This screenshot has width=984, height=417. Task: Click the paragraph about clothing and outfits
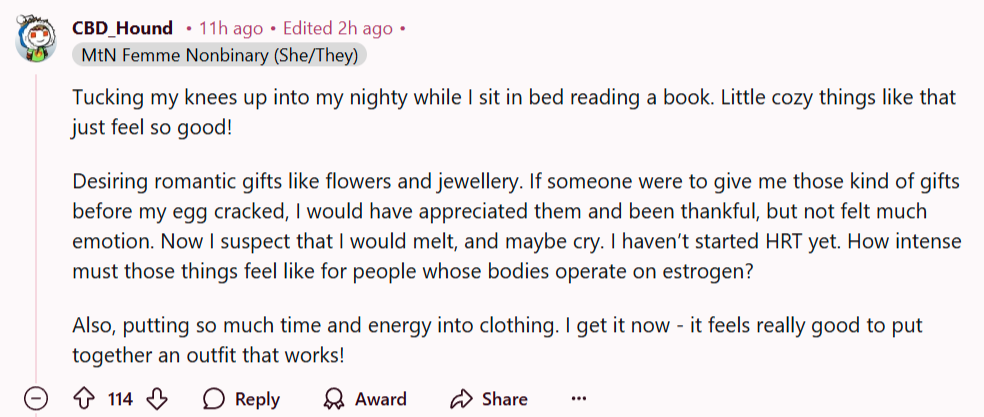click(x=497, y=341)
